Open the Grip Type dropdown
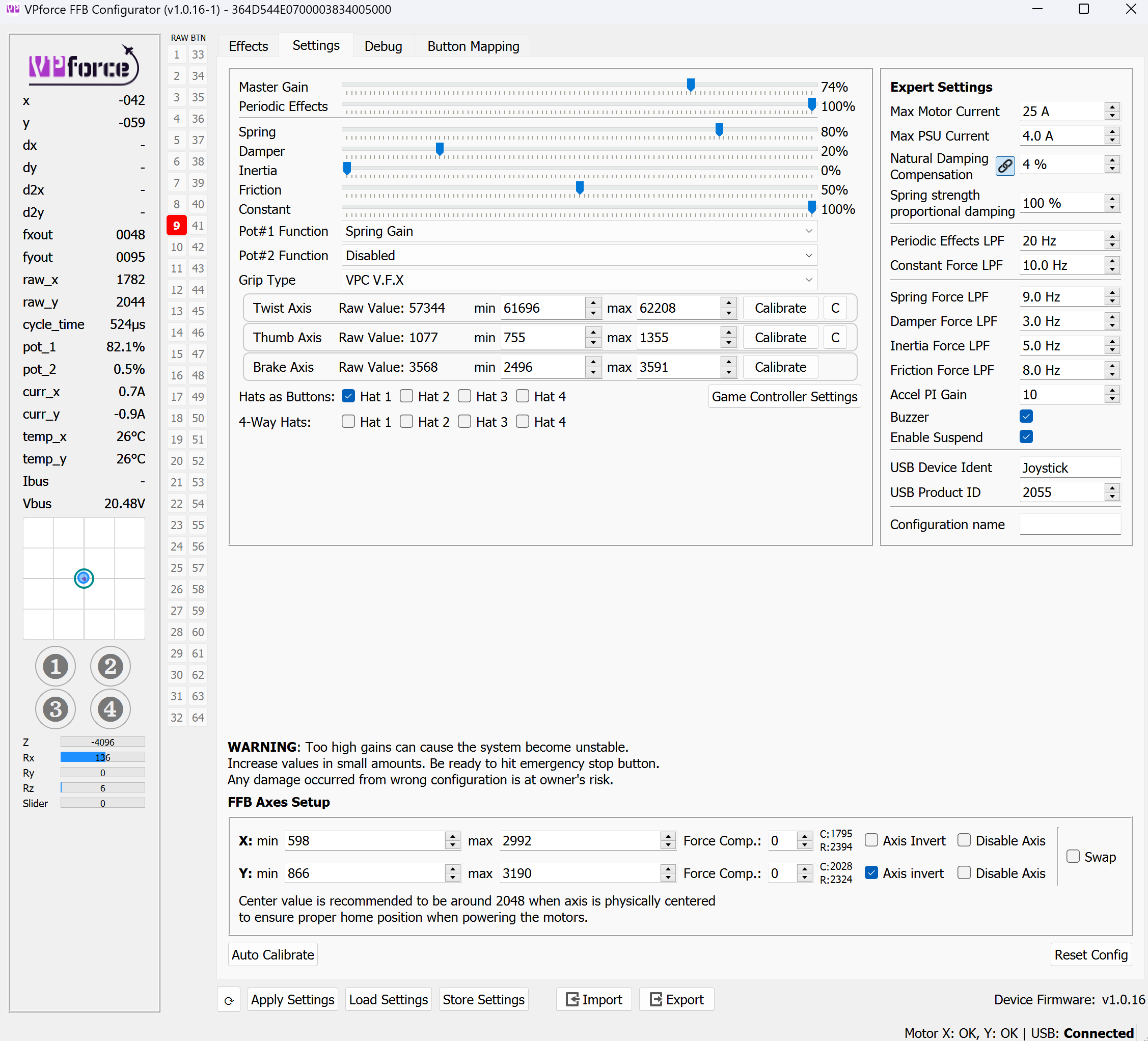Image resolution: width=1148 pixels, height=1041 pixels. (579, 280)
